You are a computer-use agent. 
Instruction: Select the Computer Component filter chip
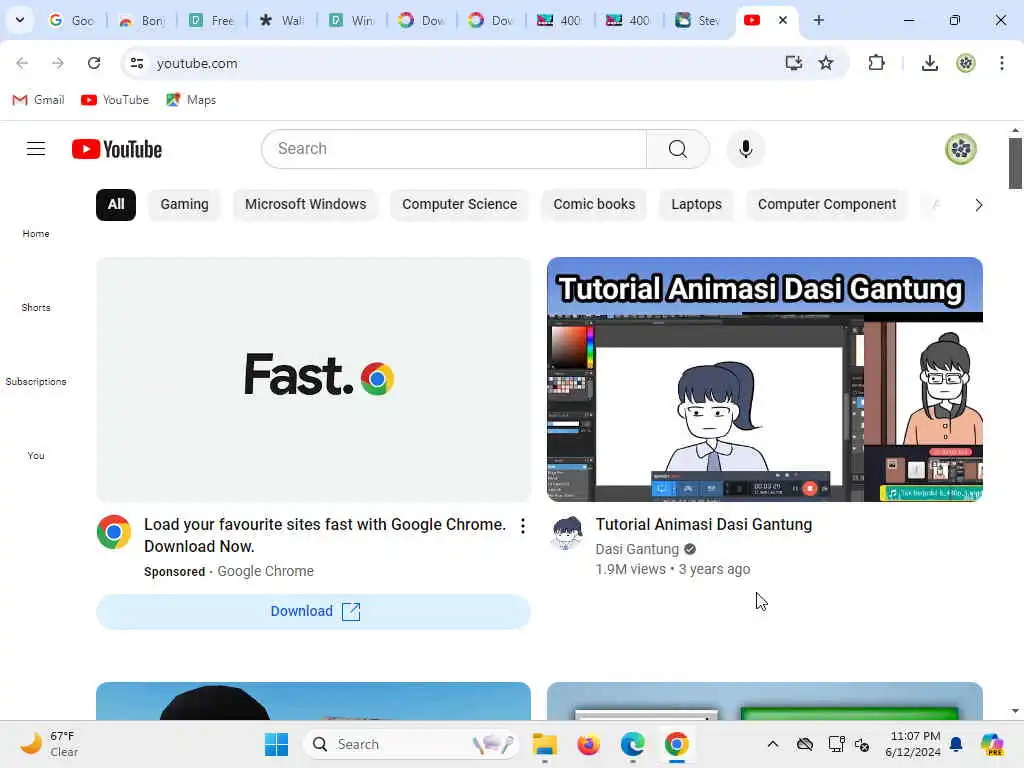tap(827, 204)
